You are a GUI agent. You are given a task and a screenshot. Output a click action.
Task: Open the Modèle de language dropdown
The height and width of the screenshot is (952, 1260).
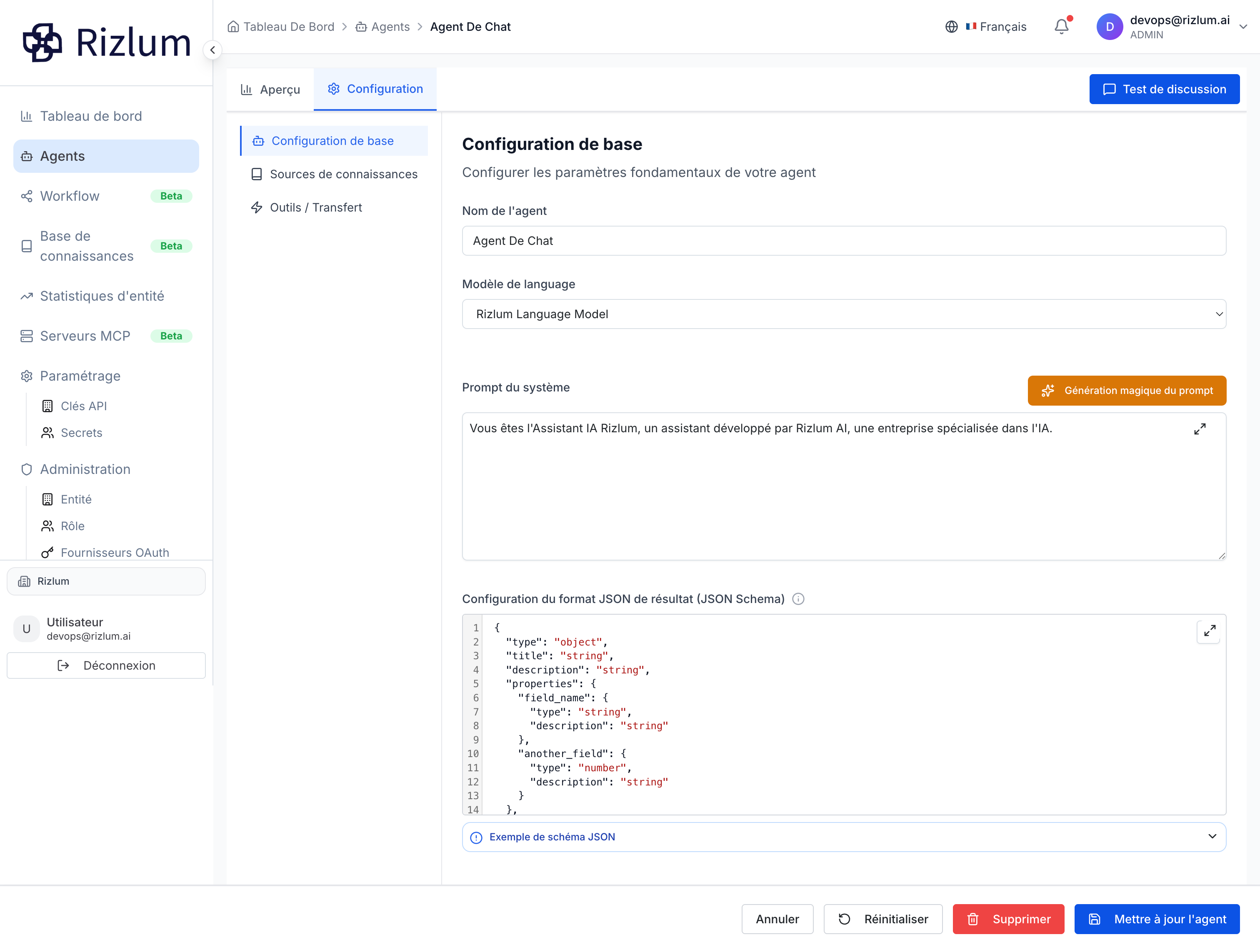[844, 314]
